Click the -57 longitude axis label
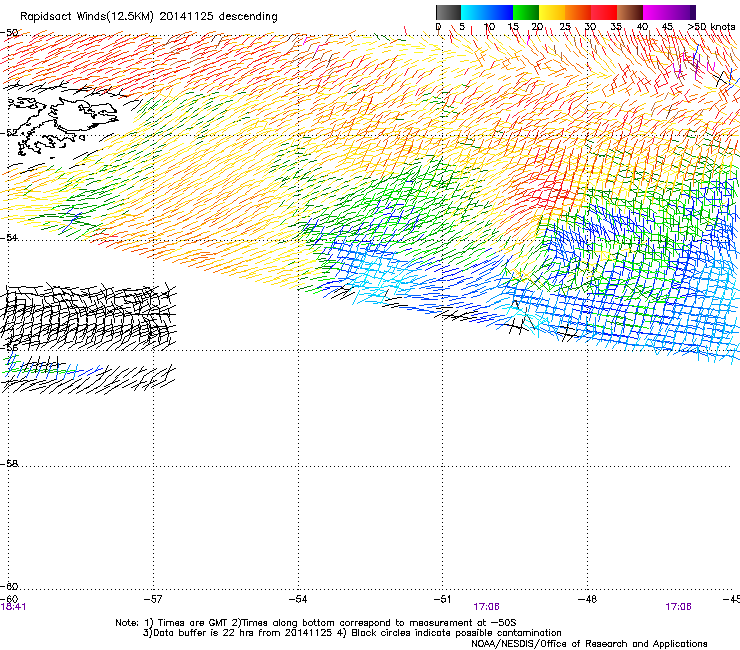The height and width of the screenshot is (650, 740). click(153, 599)
